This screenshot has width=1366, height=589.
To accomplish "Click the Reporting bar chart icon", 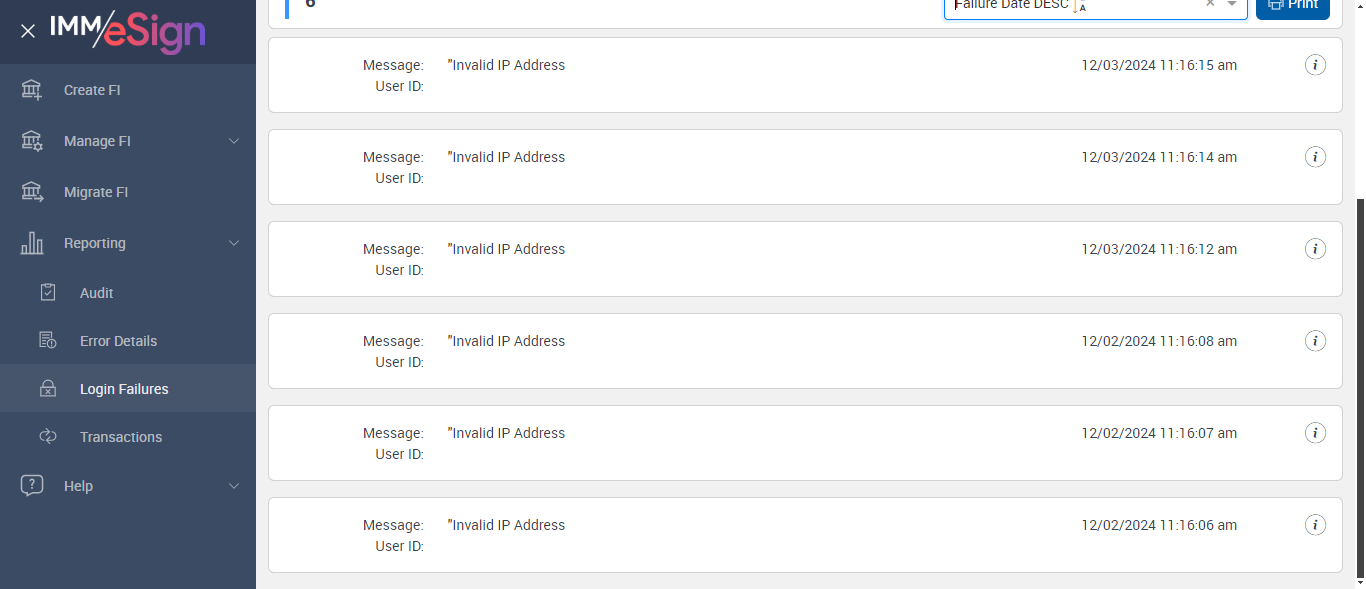I will coord(32,243).
